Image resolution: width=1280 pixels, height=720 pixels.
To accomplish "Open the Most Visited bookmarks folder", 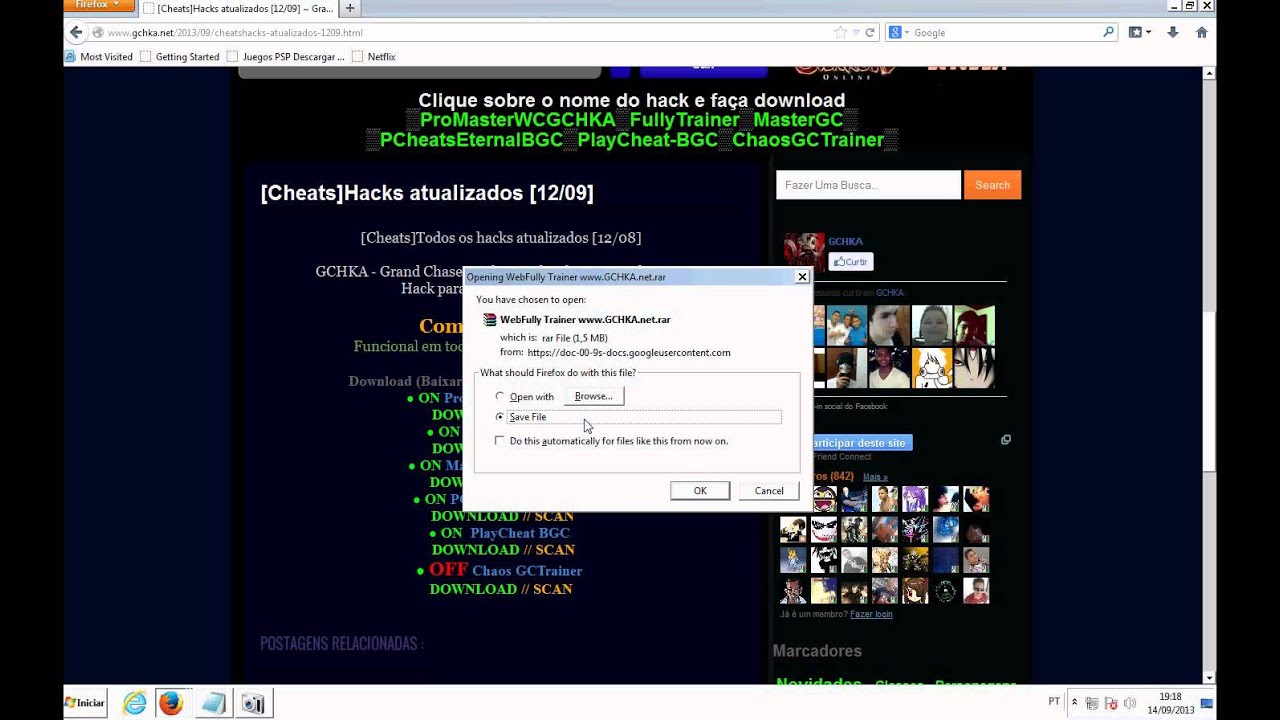I will pyautogui.click(x=99, y=57).
